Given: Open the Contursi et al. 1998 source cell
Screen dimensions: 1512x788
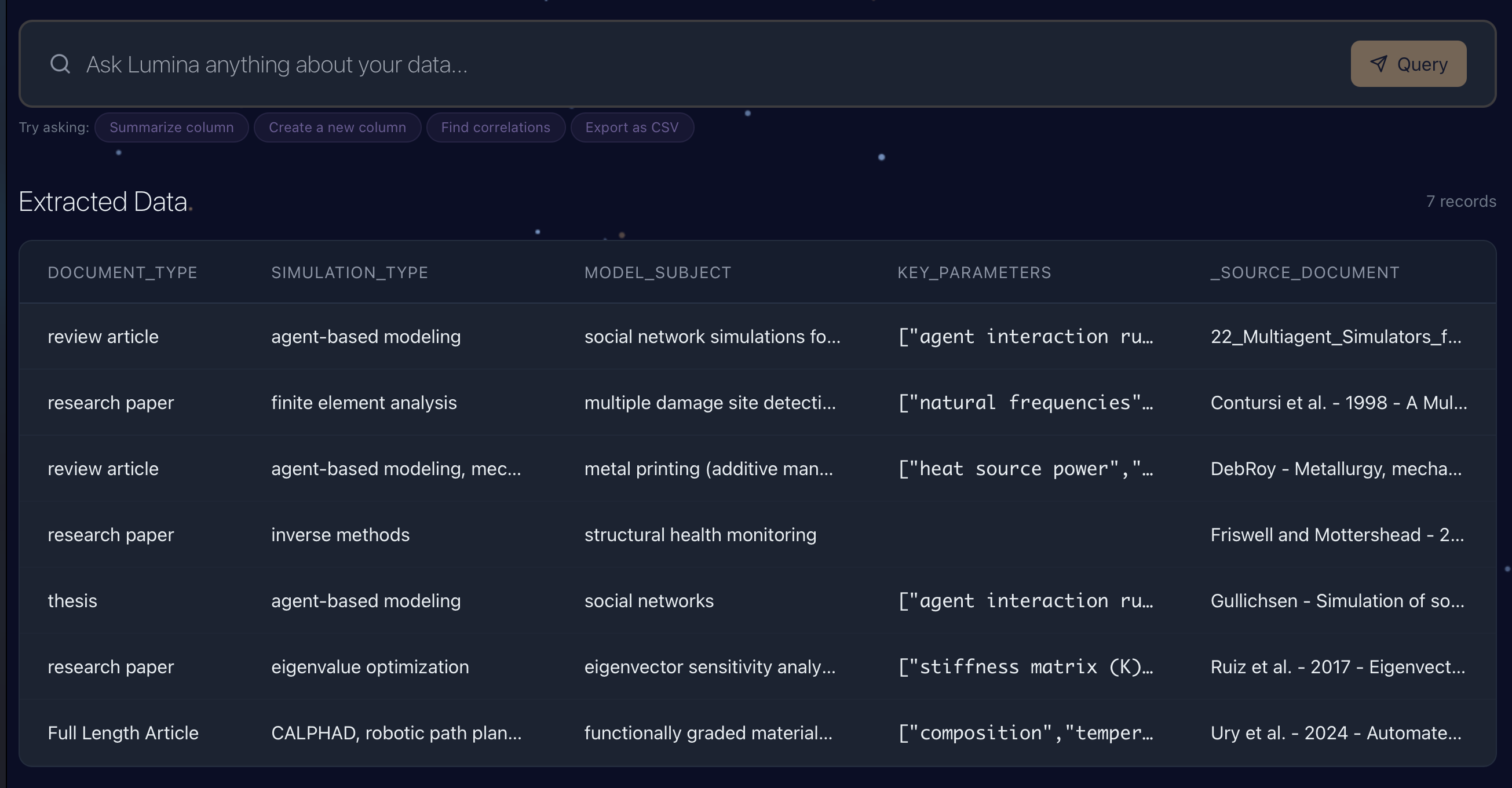Looking at the screenshot, I should pos(1338,403).
